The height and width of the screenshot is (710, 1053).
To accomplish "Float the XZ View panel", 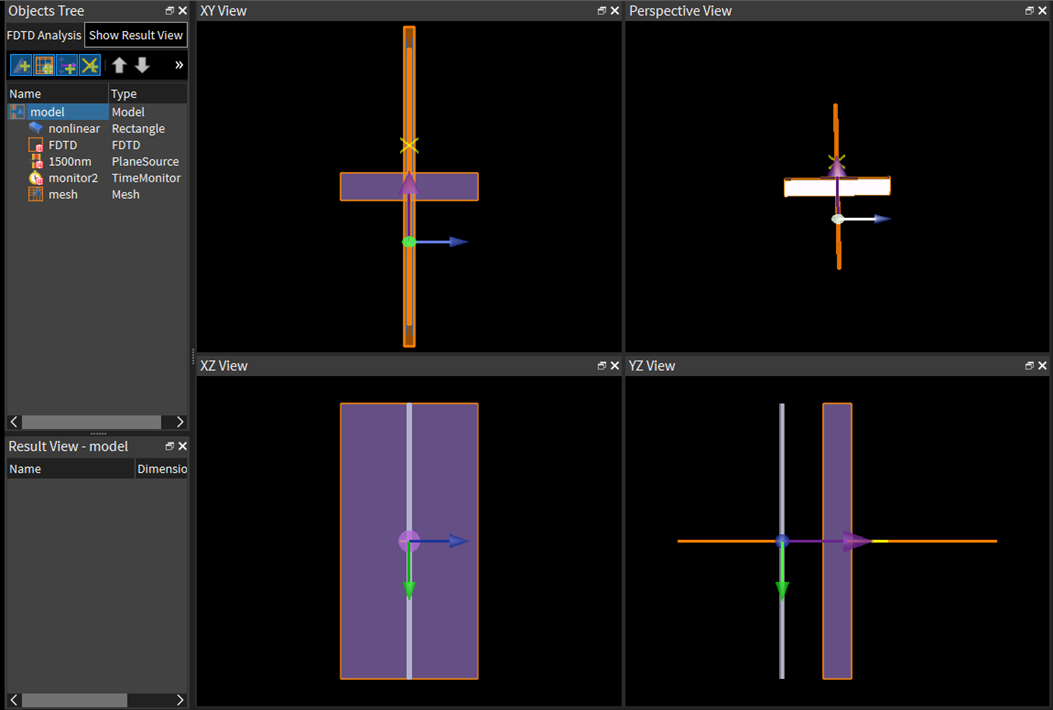I will click(602, 365).
